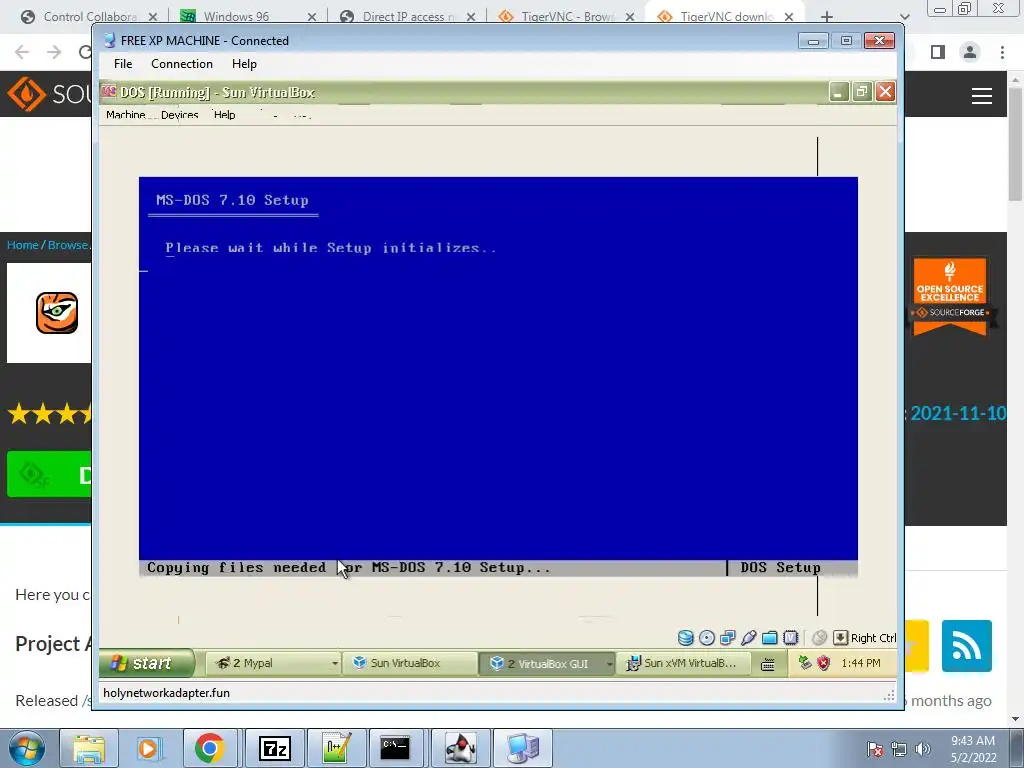1024x768 pixels.
Task: Click the Action Center flag tray icon
Action: (875, 749)
